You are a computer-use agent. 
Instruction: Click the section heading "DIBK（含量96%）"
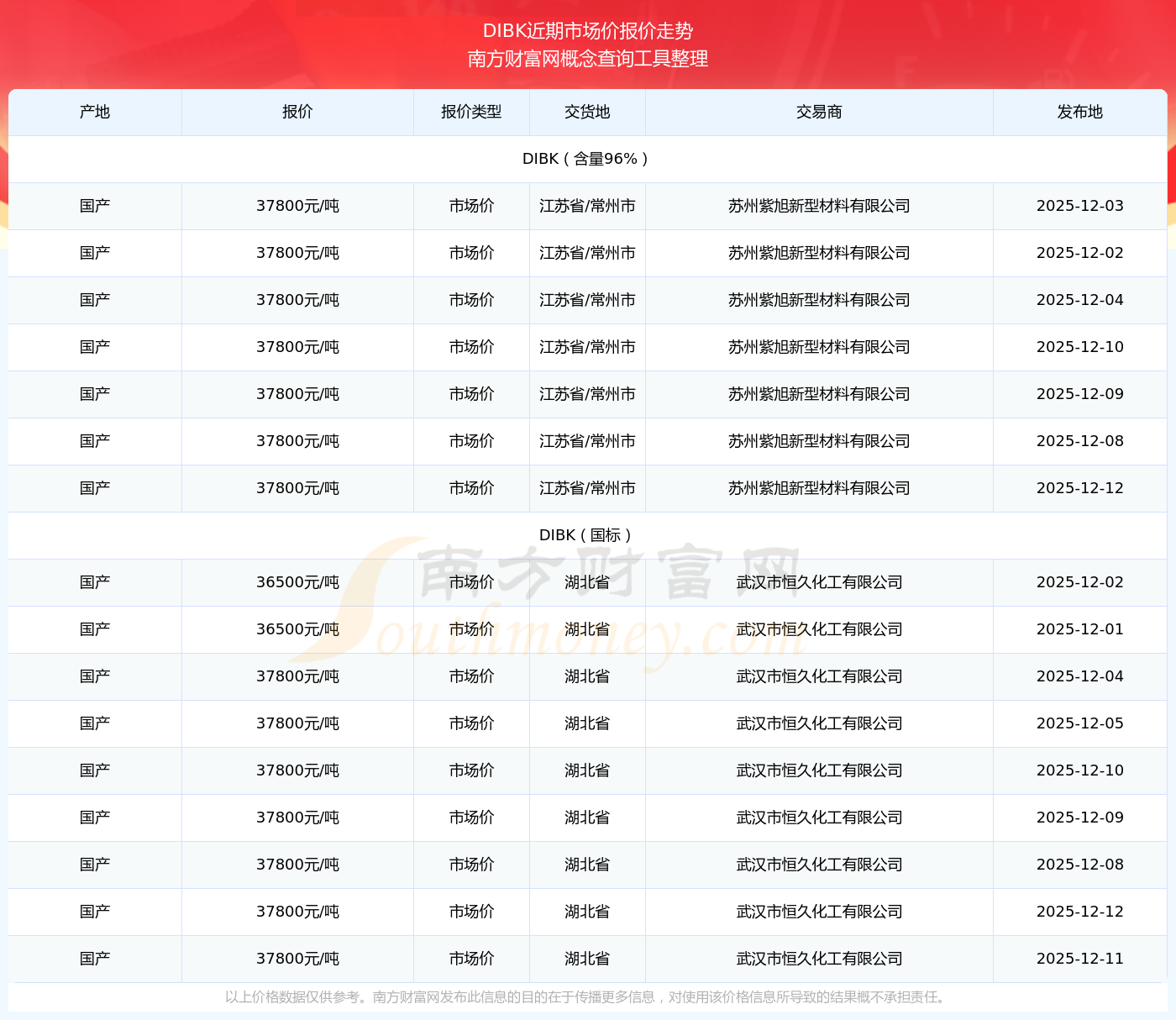point(588,159)
